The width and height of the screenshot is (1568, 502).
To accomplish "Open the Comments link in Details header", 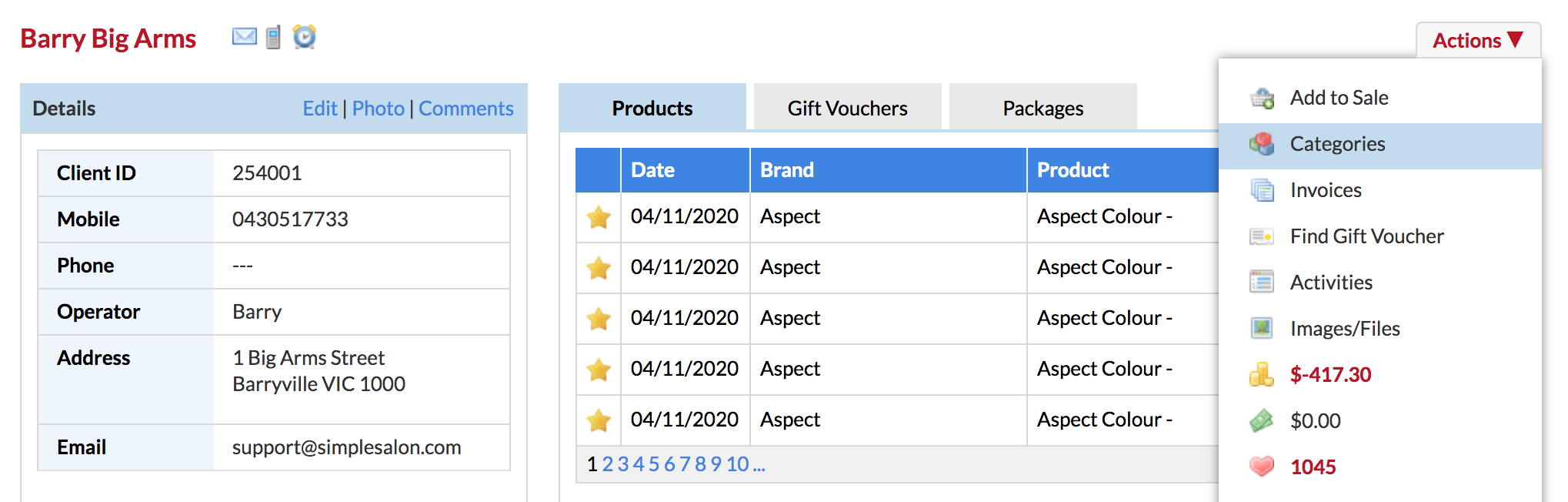I will 465,109.
